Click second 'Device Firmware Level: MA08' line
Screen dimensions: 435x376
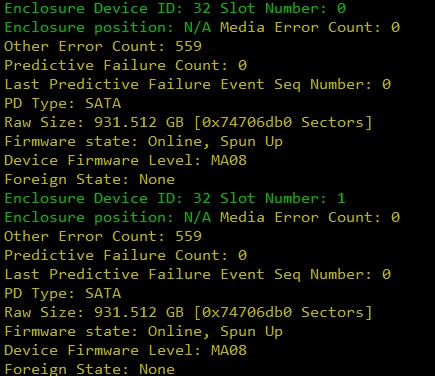pyautogui.click(x=125, y=350)
